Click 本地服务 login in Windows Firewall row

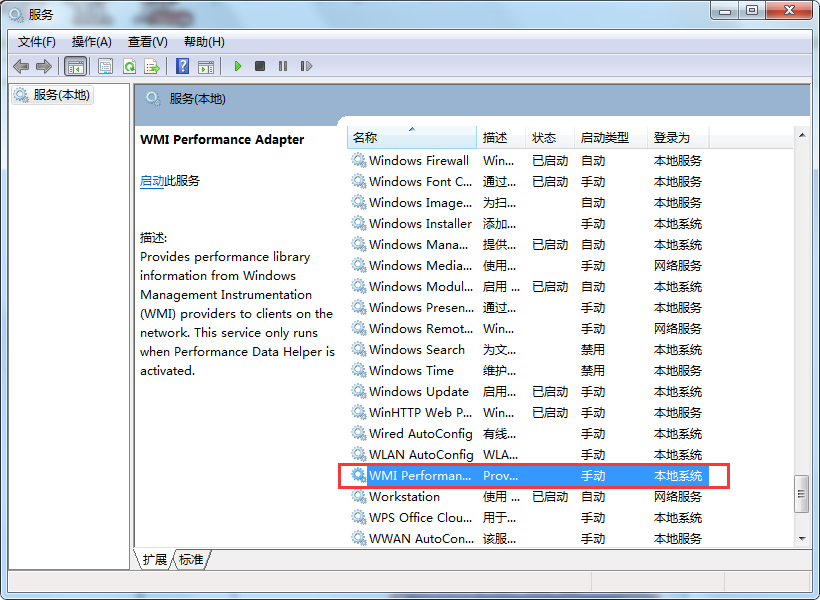[x=678, y=160]
